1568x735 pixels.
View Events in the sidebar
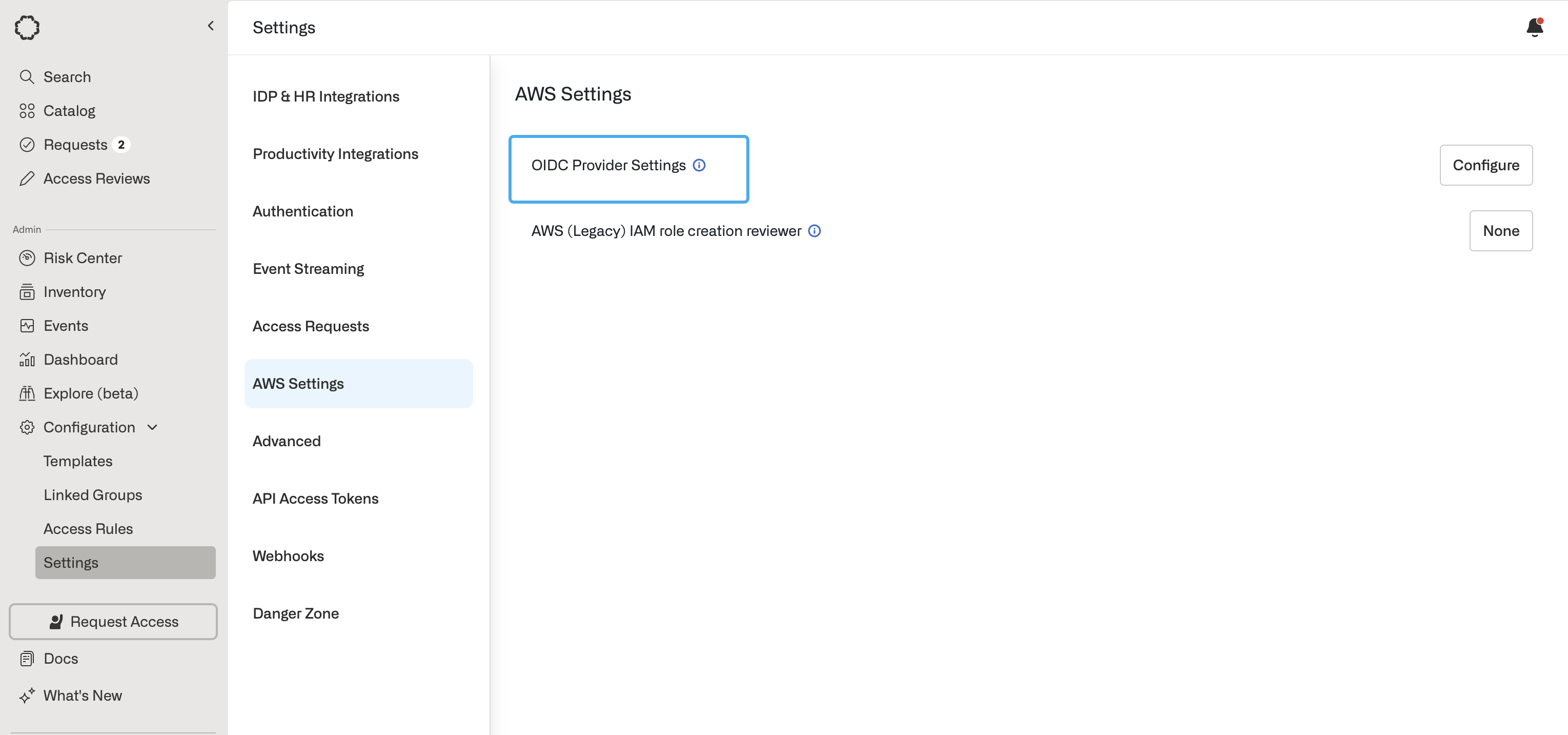click(66, 325)
